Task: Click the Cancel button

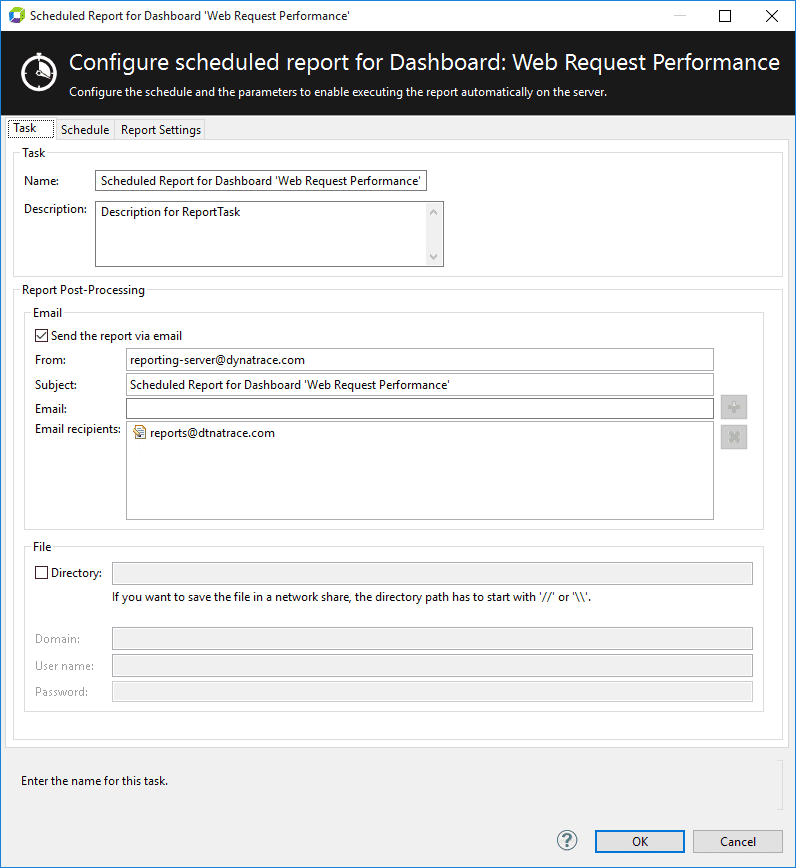Action: coord(737,841)
